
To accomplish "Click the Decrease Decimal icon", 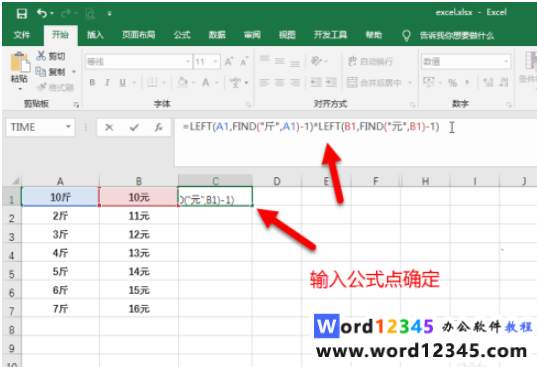I will click(x=503, y=83).
